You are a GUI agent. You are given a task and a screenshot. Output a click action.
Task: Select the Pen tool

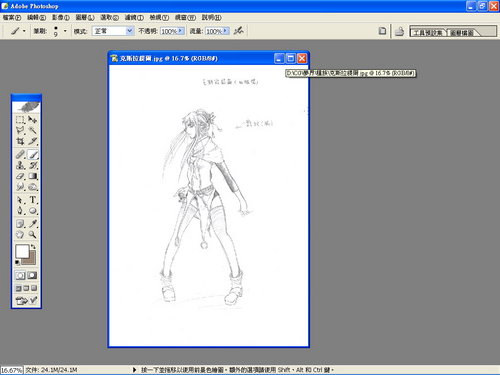20,211
